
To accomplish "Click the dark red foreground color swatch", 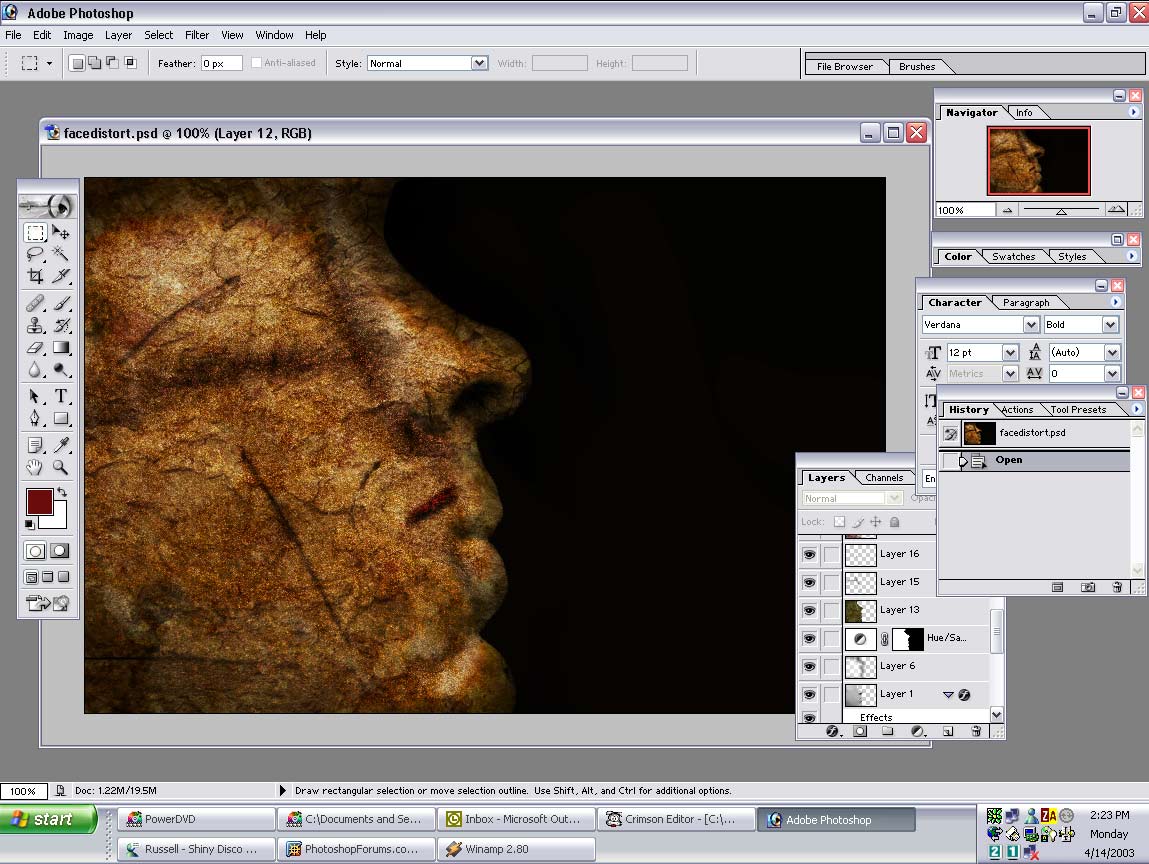I will 40,502.
